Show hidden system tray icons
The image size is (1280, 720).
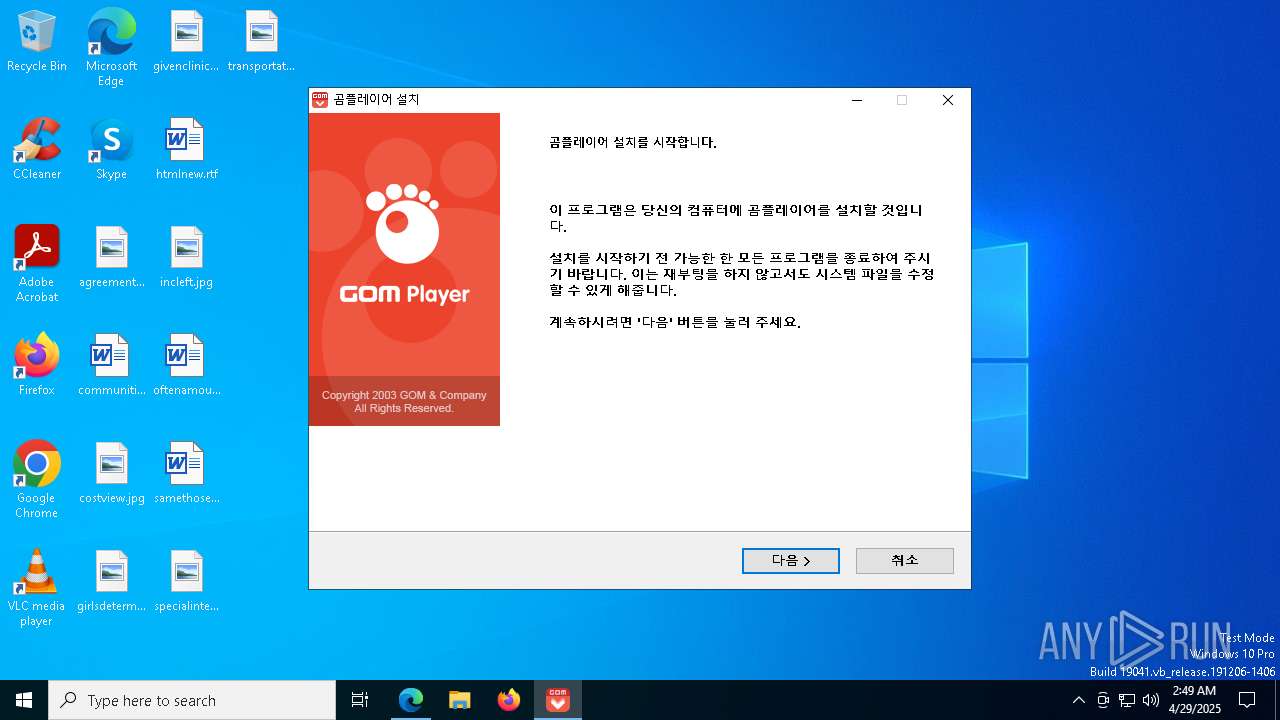click(1078, 700)
